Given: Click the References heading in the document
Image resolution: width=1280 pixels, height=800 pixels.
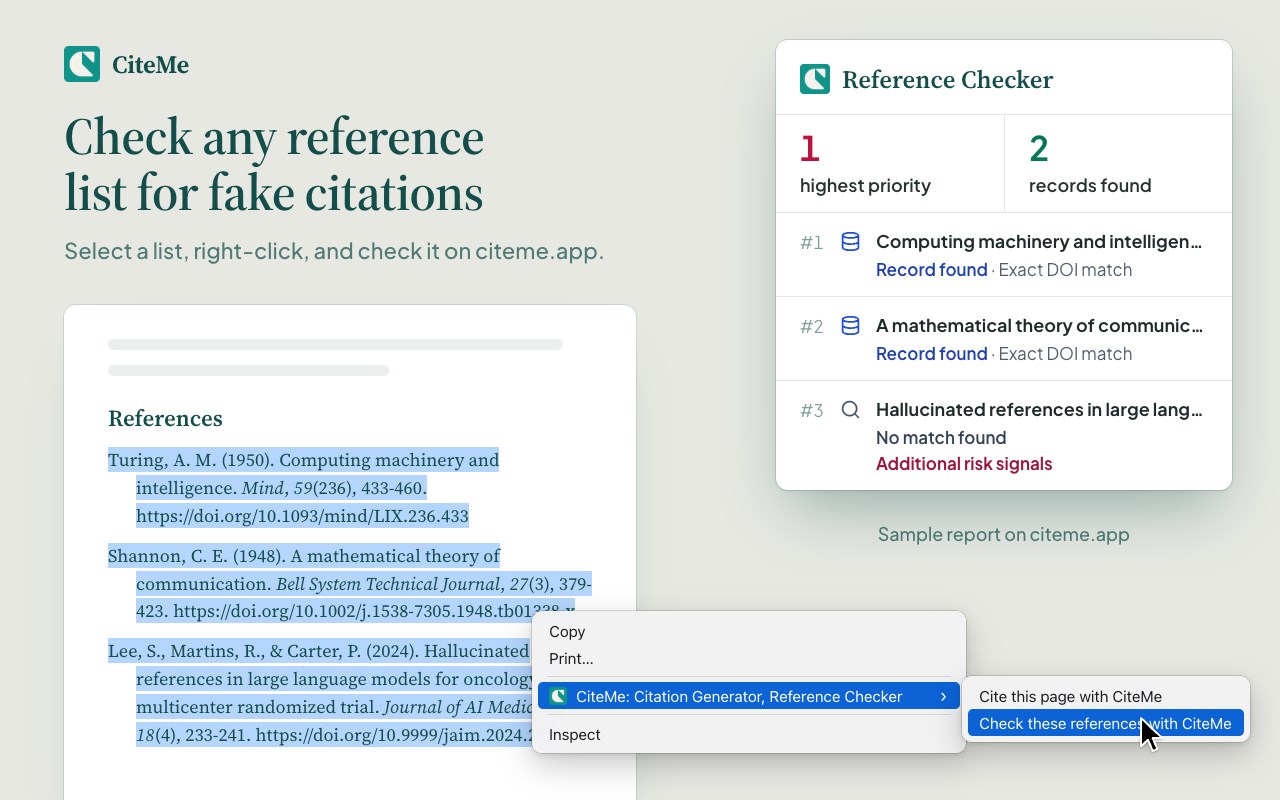Looking at the screenshot, I should tap(165, 418).
